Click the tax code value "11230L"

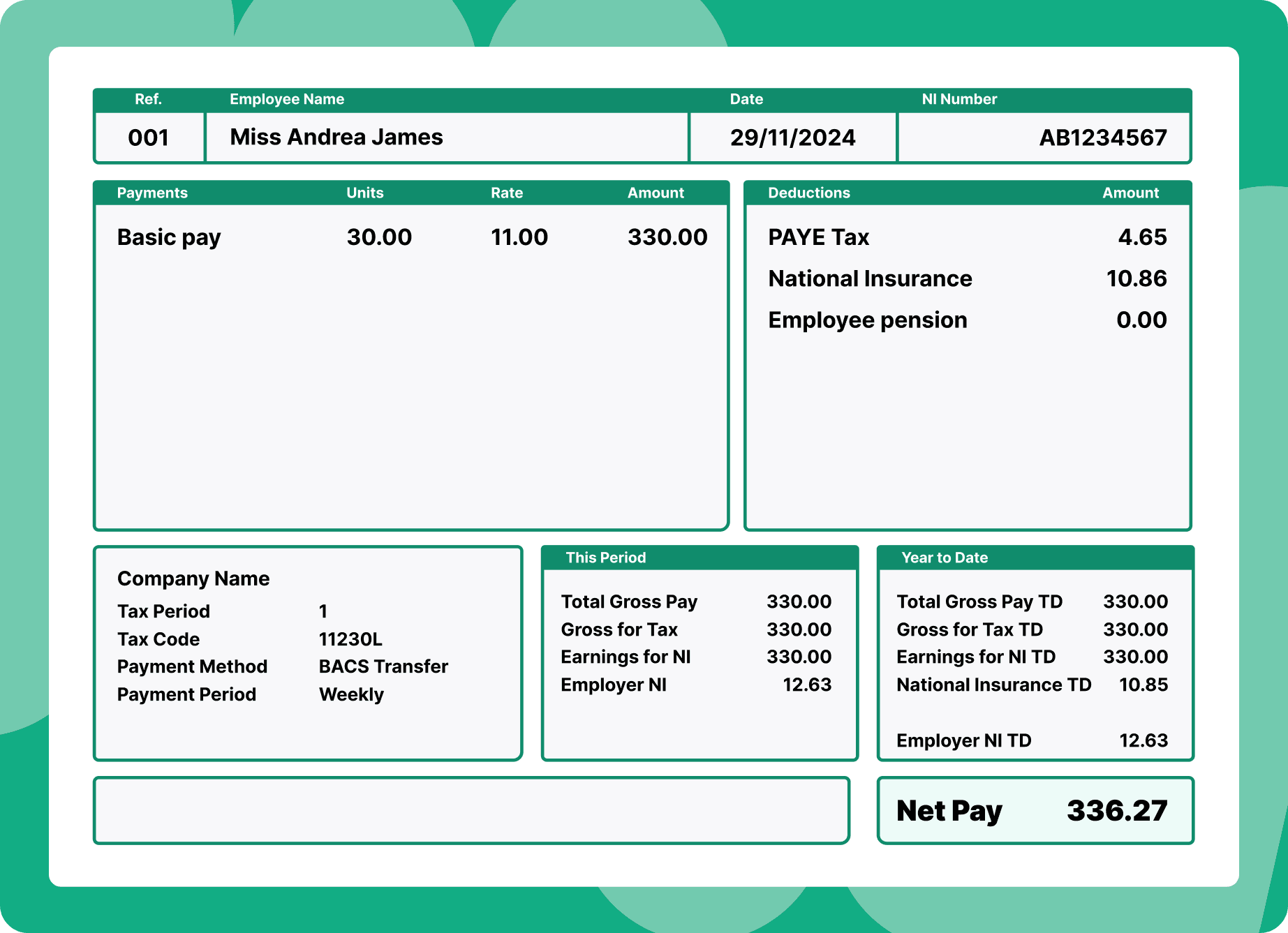[350, 639]
